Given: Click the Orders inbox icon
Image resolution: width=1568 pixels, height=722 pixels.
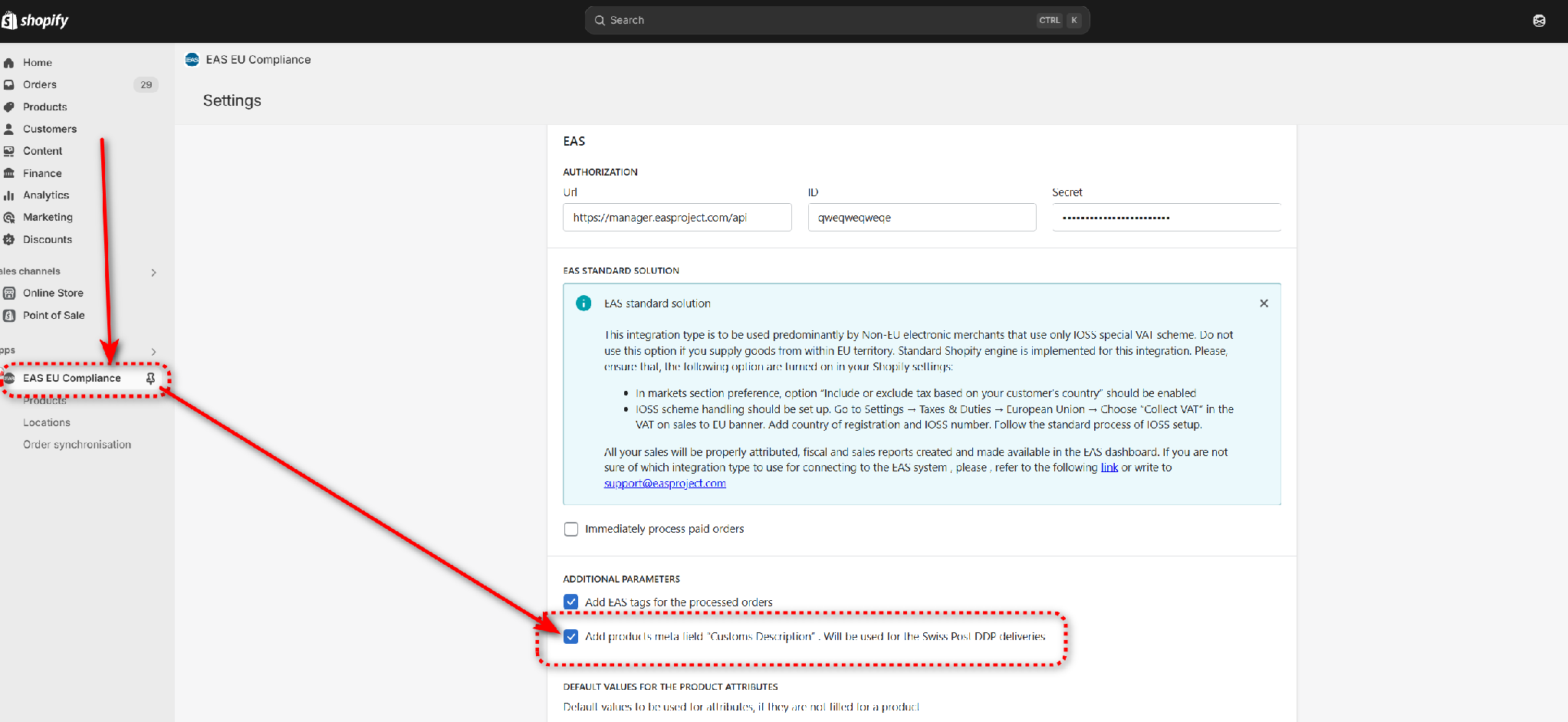Looking at the screenshot, I should click(9, 85).
